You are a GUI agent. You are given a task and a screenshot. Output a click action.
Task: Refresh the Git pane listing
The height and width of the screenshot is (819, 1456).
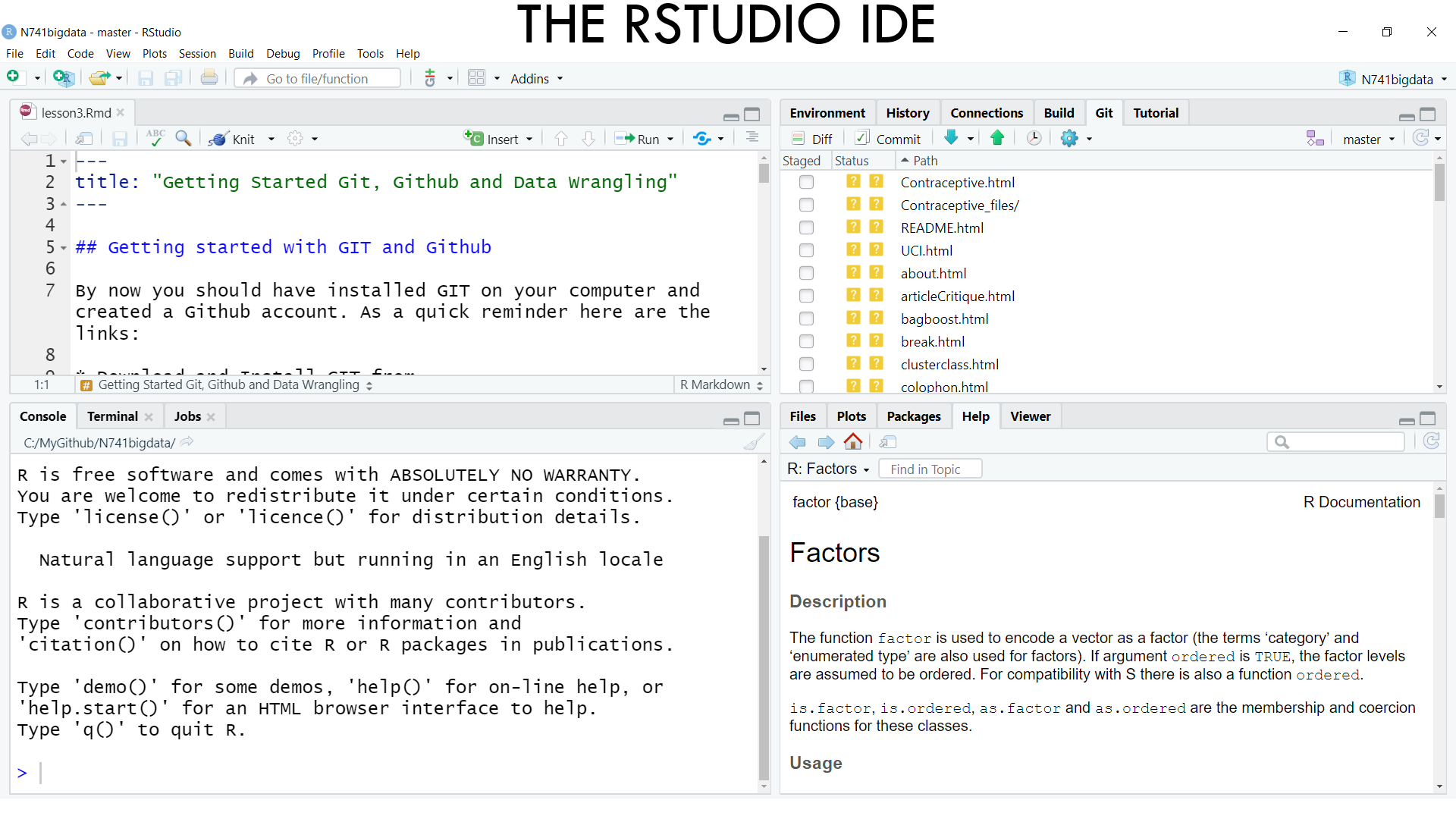click(1421, 138)
